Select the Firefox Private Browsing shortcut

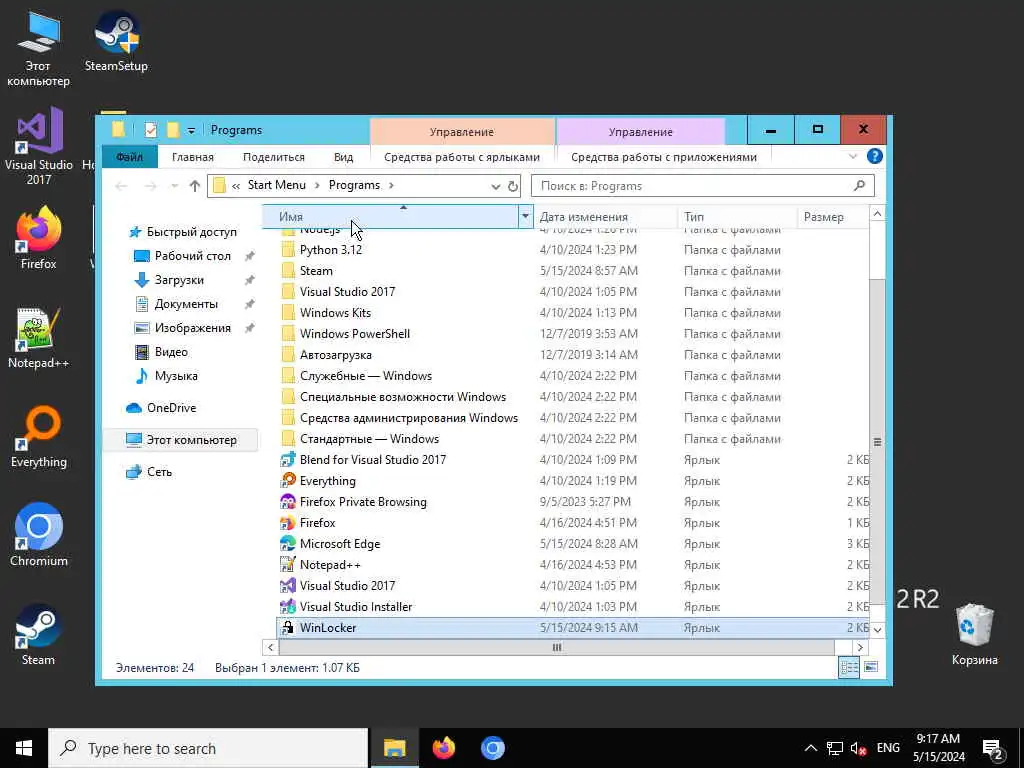point(353,502)
